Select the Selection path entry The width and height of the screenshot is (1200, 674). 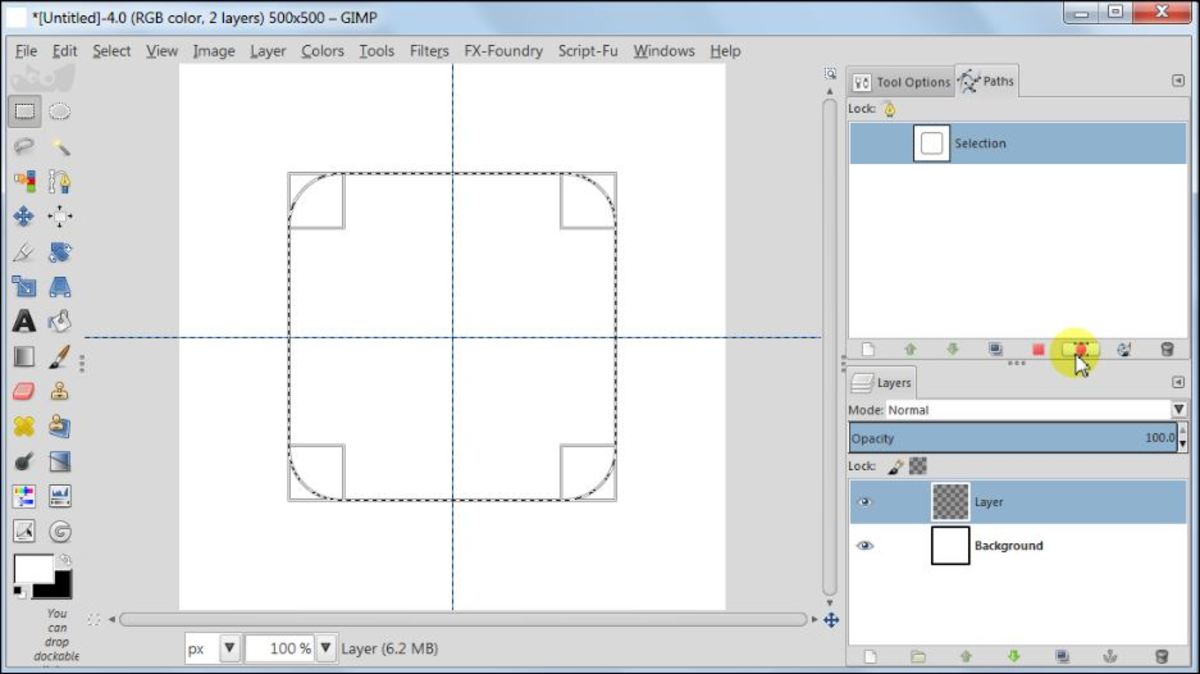[x=1017, y=144]
